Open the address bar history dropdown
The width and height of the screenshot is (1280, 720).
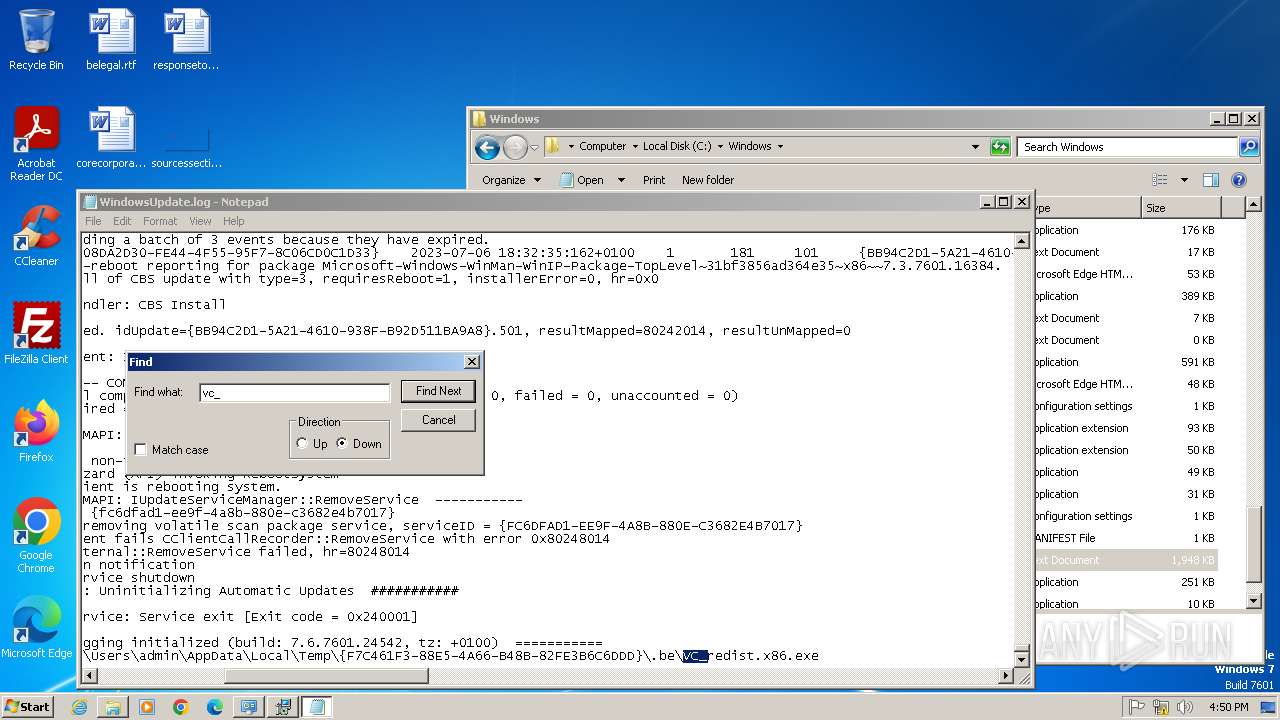coord(976,146)
